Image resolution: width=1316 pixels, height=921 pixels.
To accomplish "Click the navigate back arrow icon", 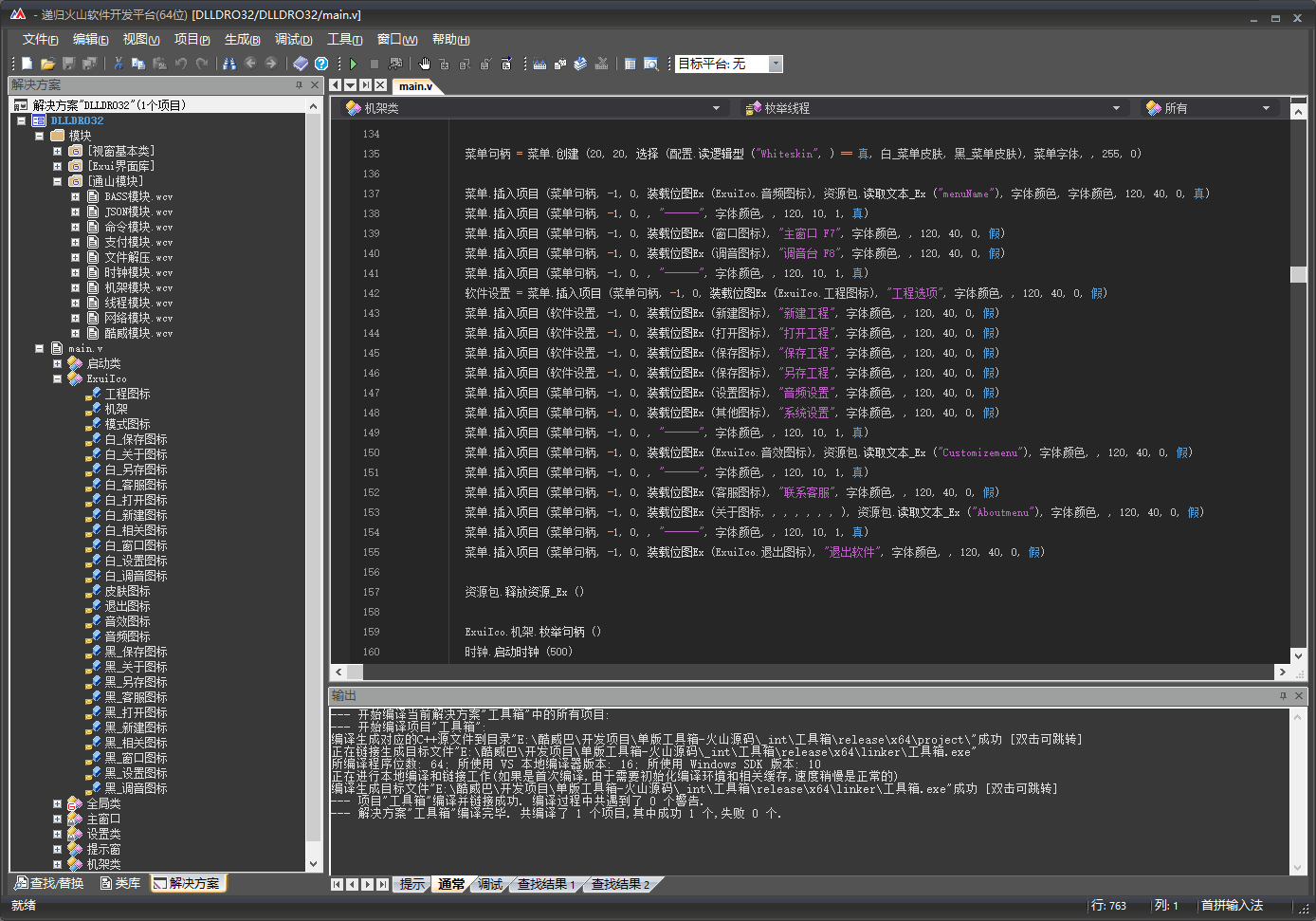I will click(250, 64).
